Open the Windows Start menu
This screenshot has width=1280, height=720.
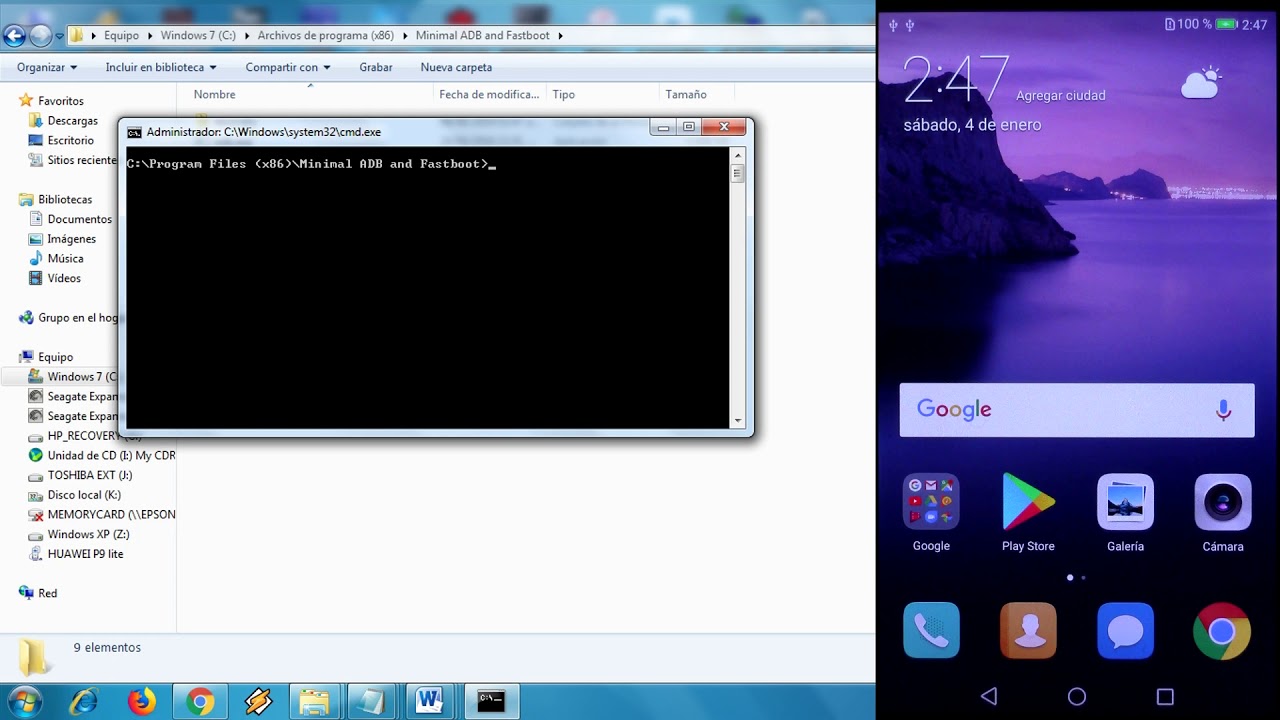point(24,701)
